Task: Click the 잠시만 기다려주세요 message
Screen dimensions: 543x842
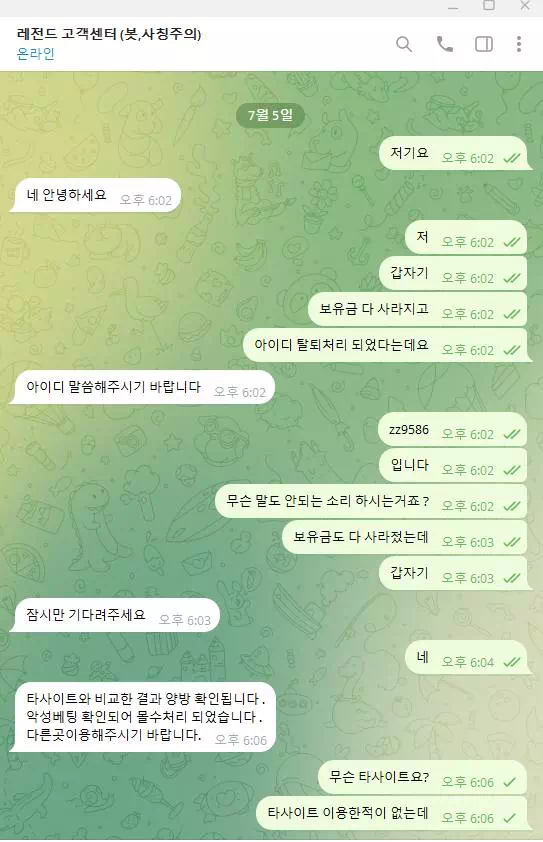Action: pyautogui.click(x=114, y=615)
